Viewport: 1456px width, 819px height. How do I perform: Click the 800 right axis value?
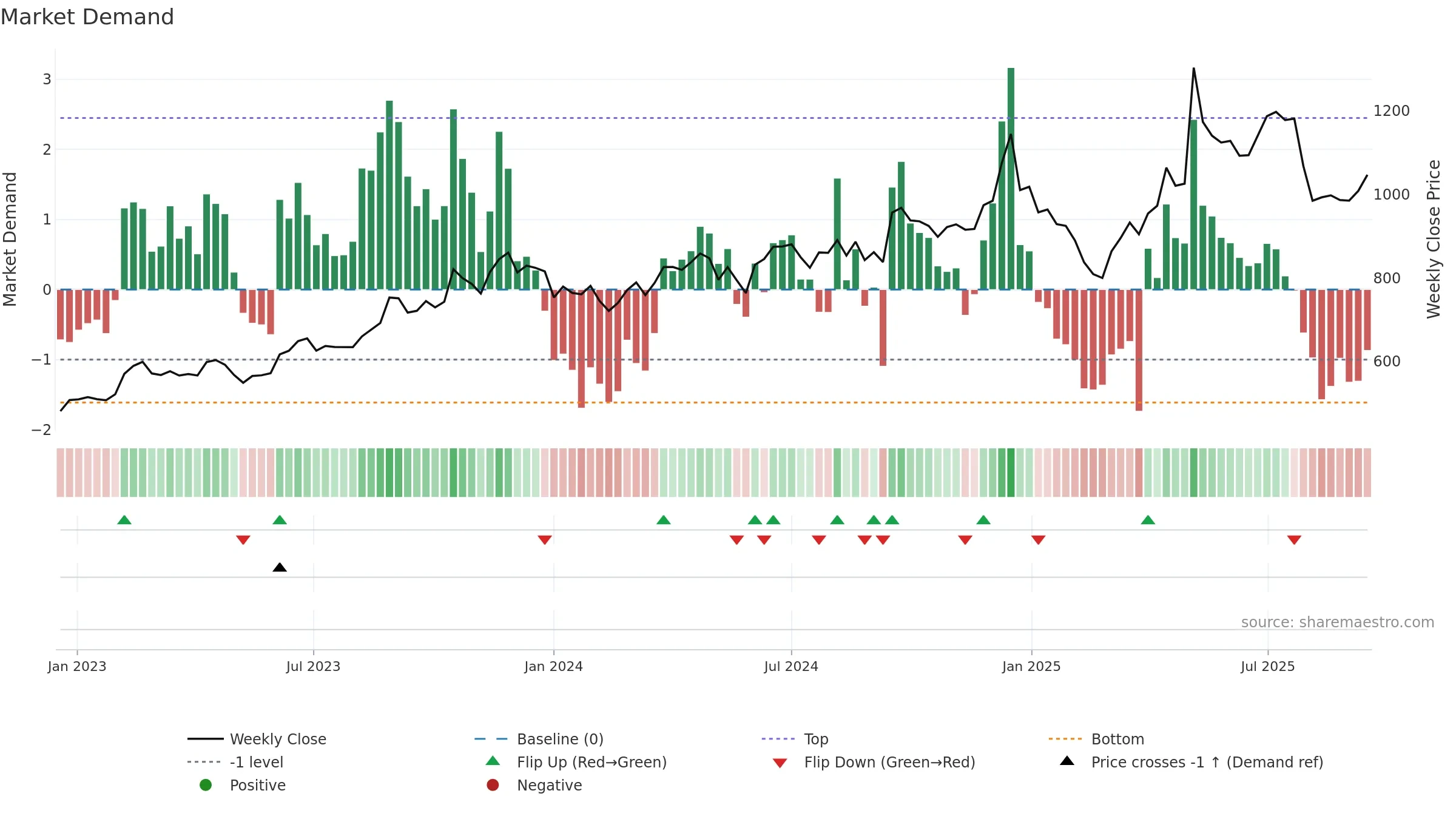1387,278
